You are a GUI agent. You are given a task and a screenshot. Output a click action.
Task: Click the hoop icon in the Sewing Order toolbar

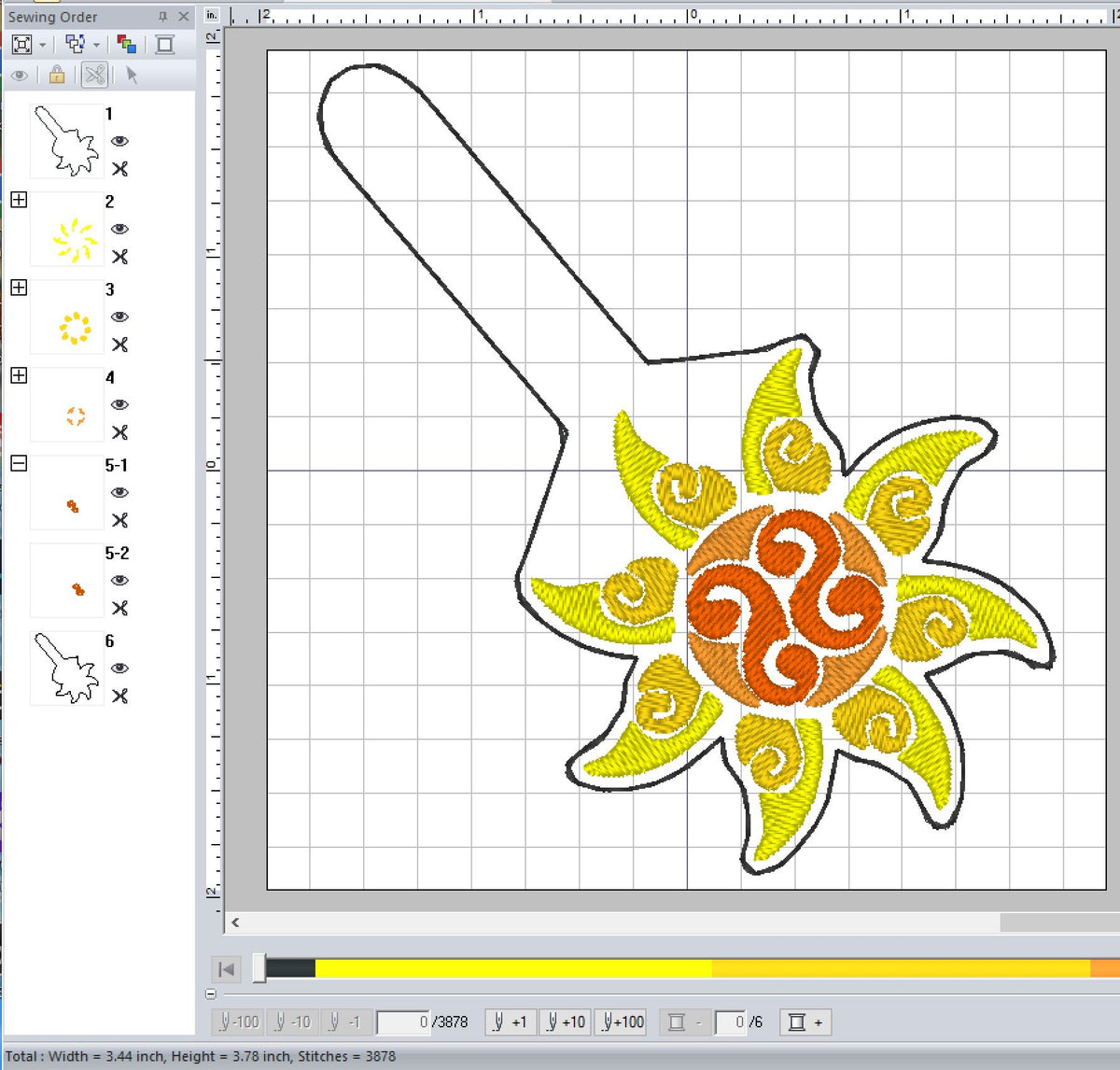(164, 43)
